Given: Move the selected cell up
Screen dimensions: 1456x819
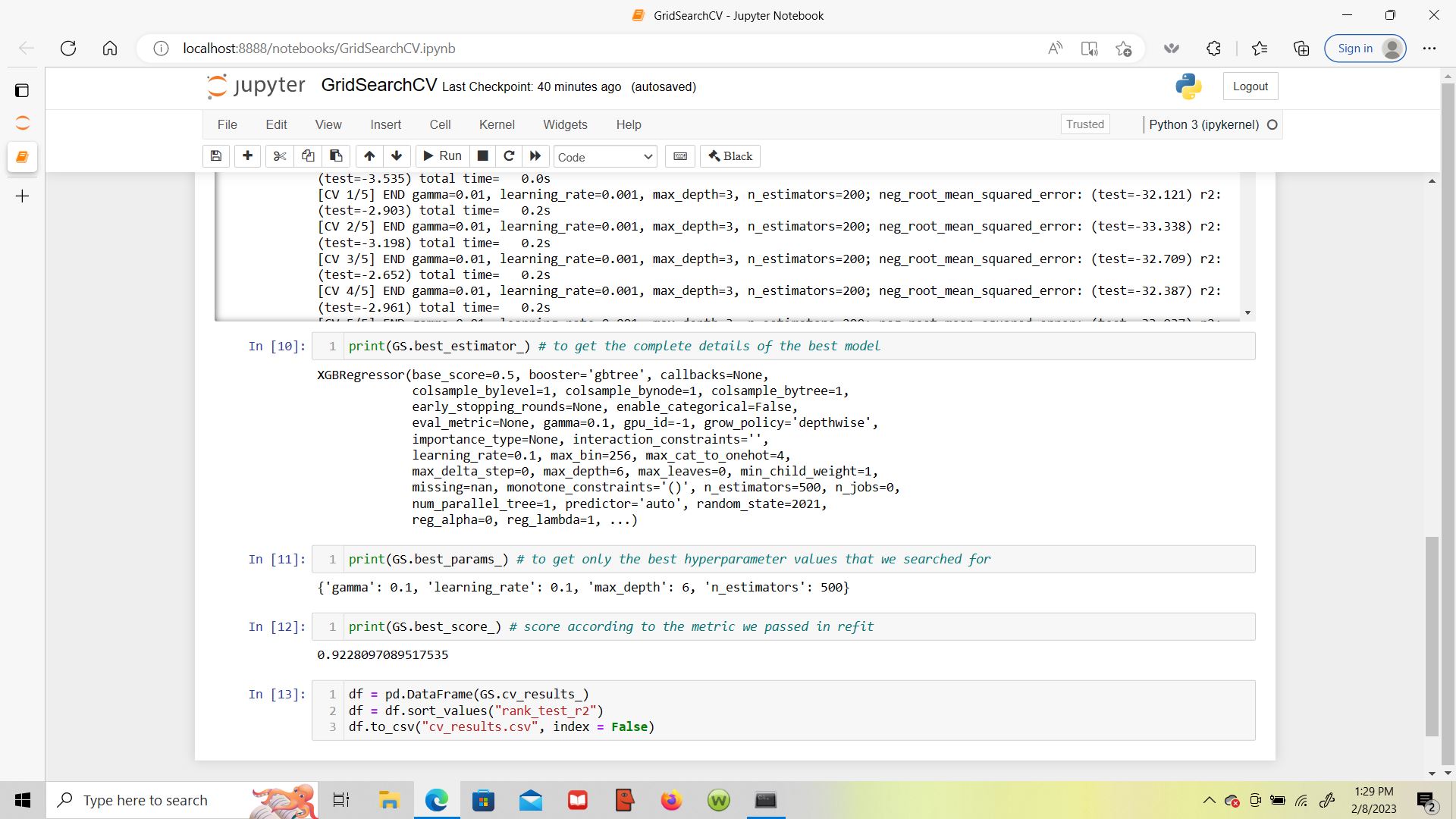Looking at the screenshot, I should point(369,156).
